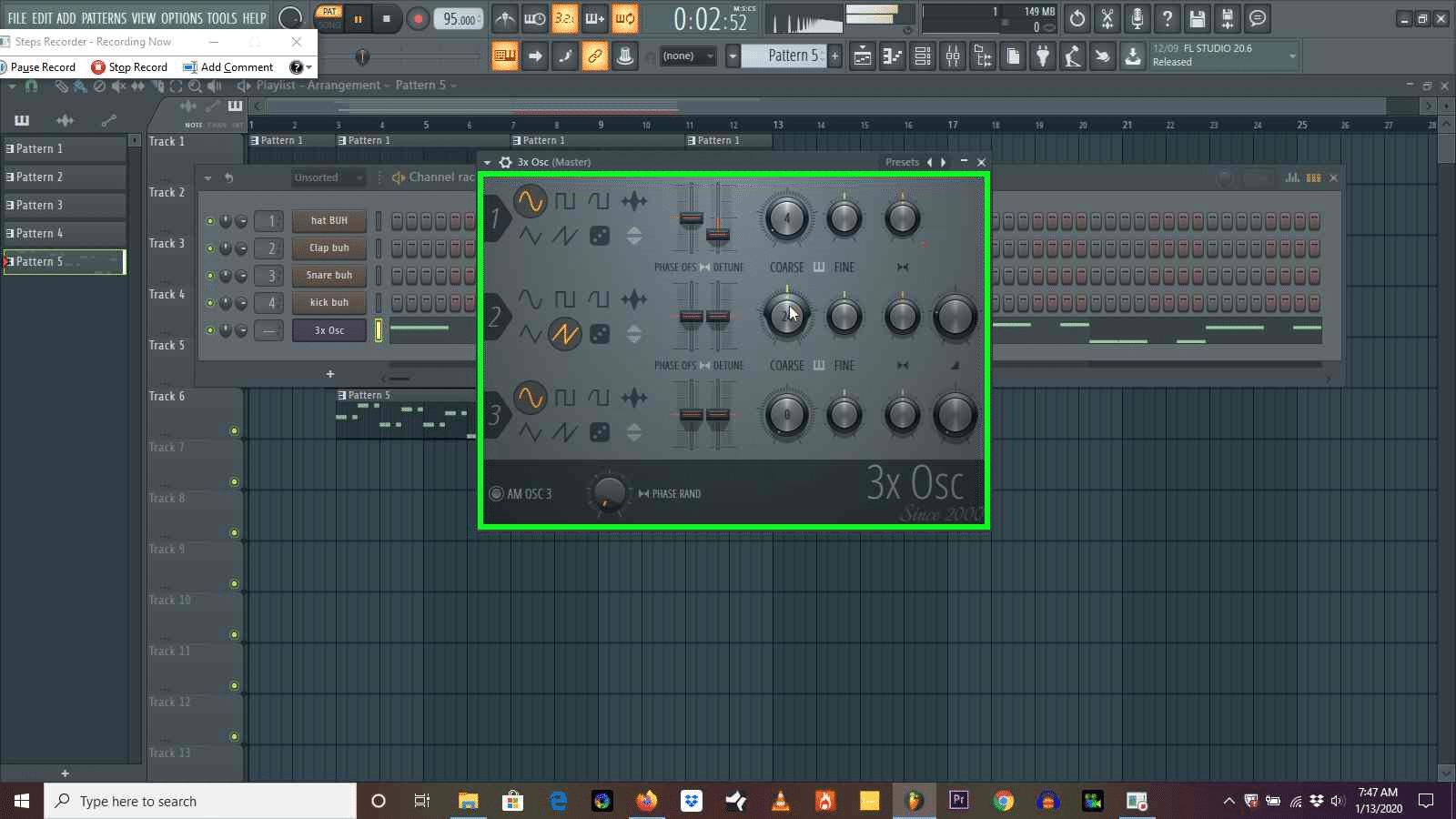Open the Mixer from toolbar

click(953, 56)
